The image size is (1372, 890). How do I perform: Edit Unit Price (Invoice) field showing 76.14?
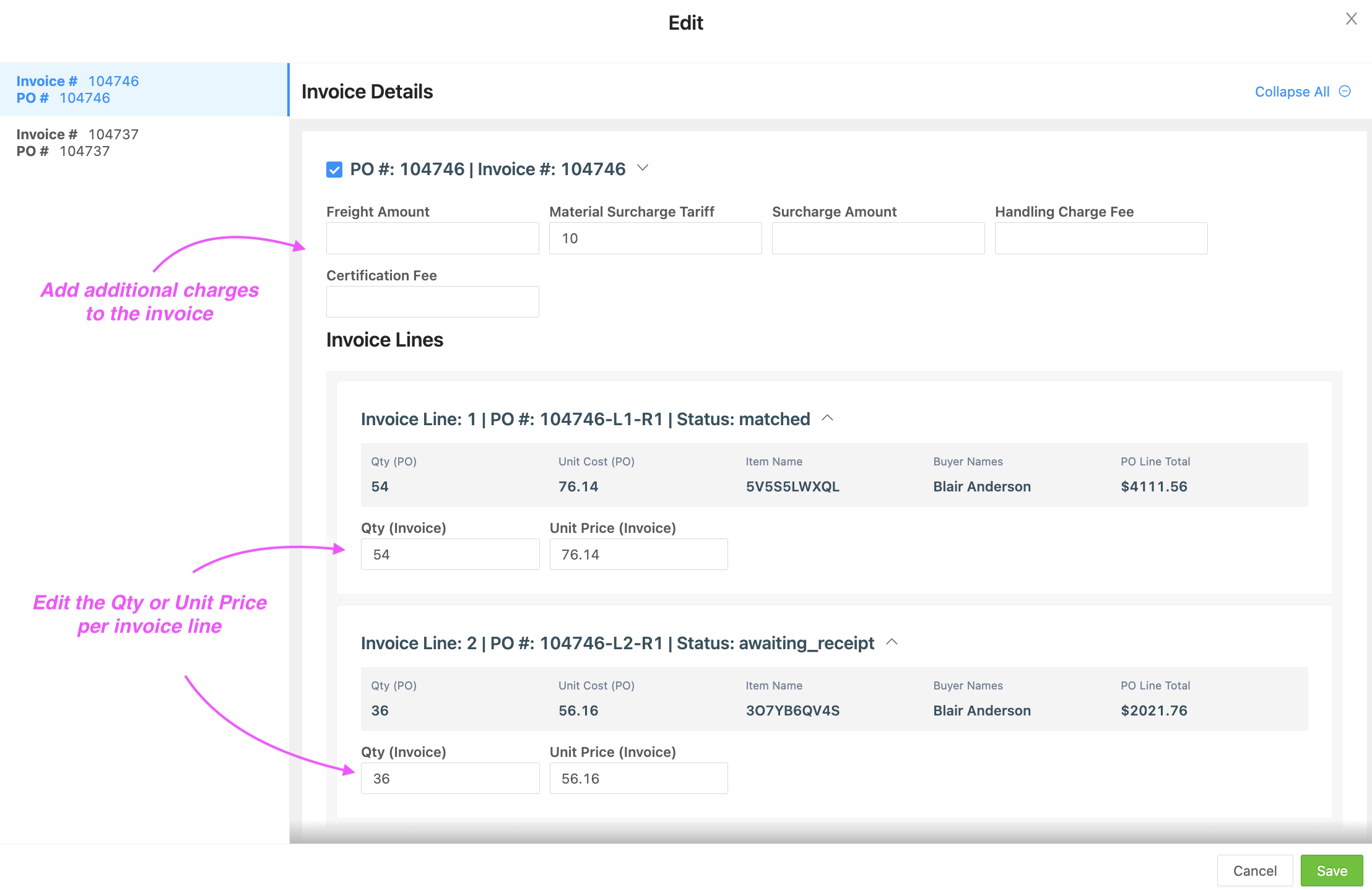click(x=639, y=555)
